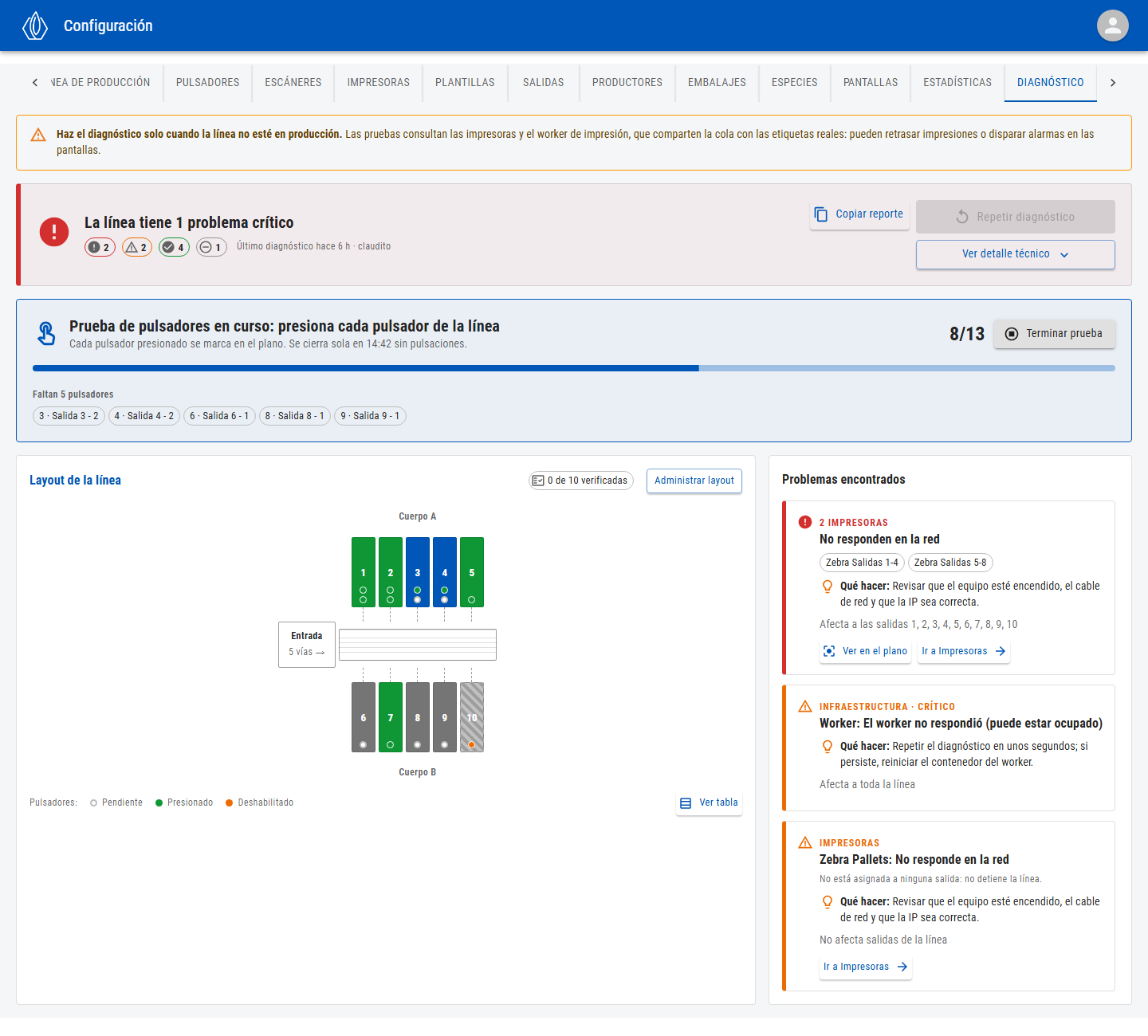Stop the test with Terminar prueba
This screenshot has height=1036, width=1148.
tap(1054, 334)
